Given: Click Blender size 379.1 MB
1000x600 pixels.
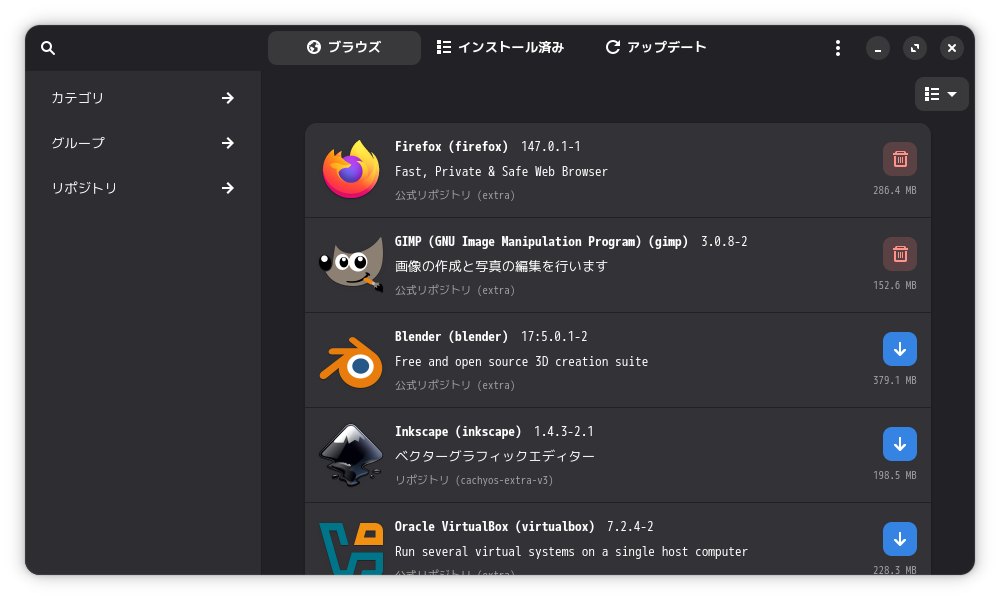Looking at the screenshot, I should click(894, 380).
